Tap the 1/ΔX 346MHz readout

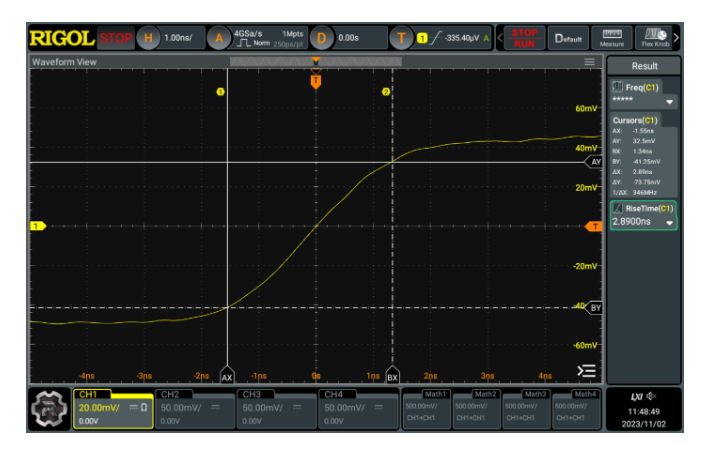pyautogui.click(x=635, y=193)
